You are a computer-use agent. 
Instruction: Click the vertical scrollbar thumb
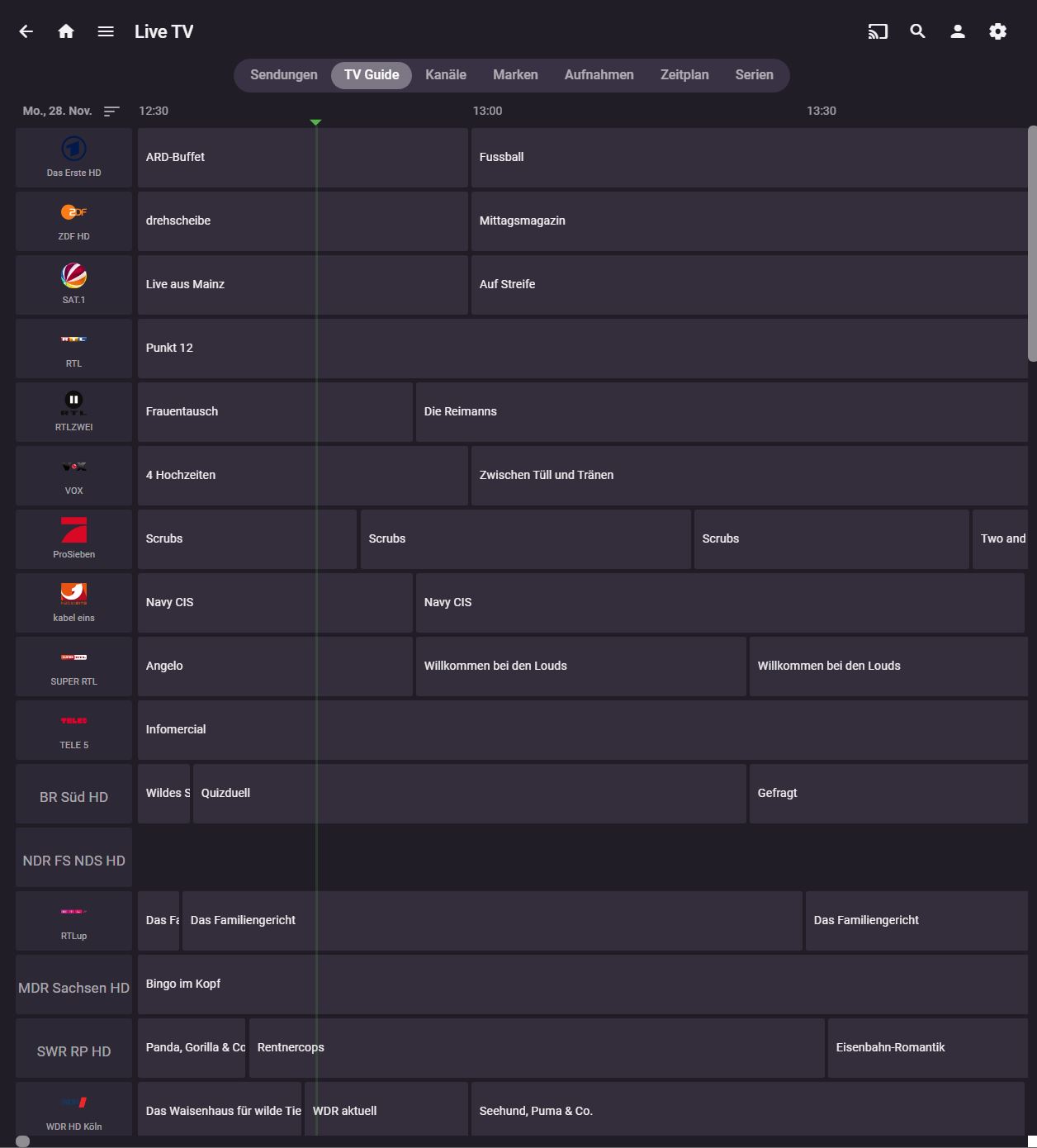[x=1032, y=244]
